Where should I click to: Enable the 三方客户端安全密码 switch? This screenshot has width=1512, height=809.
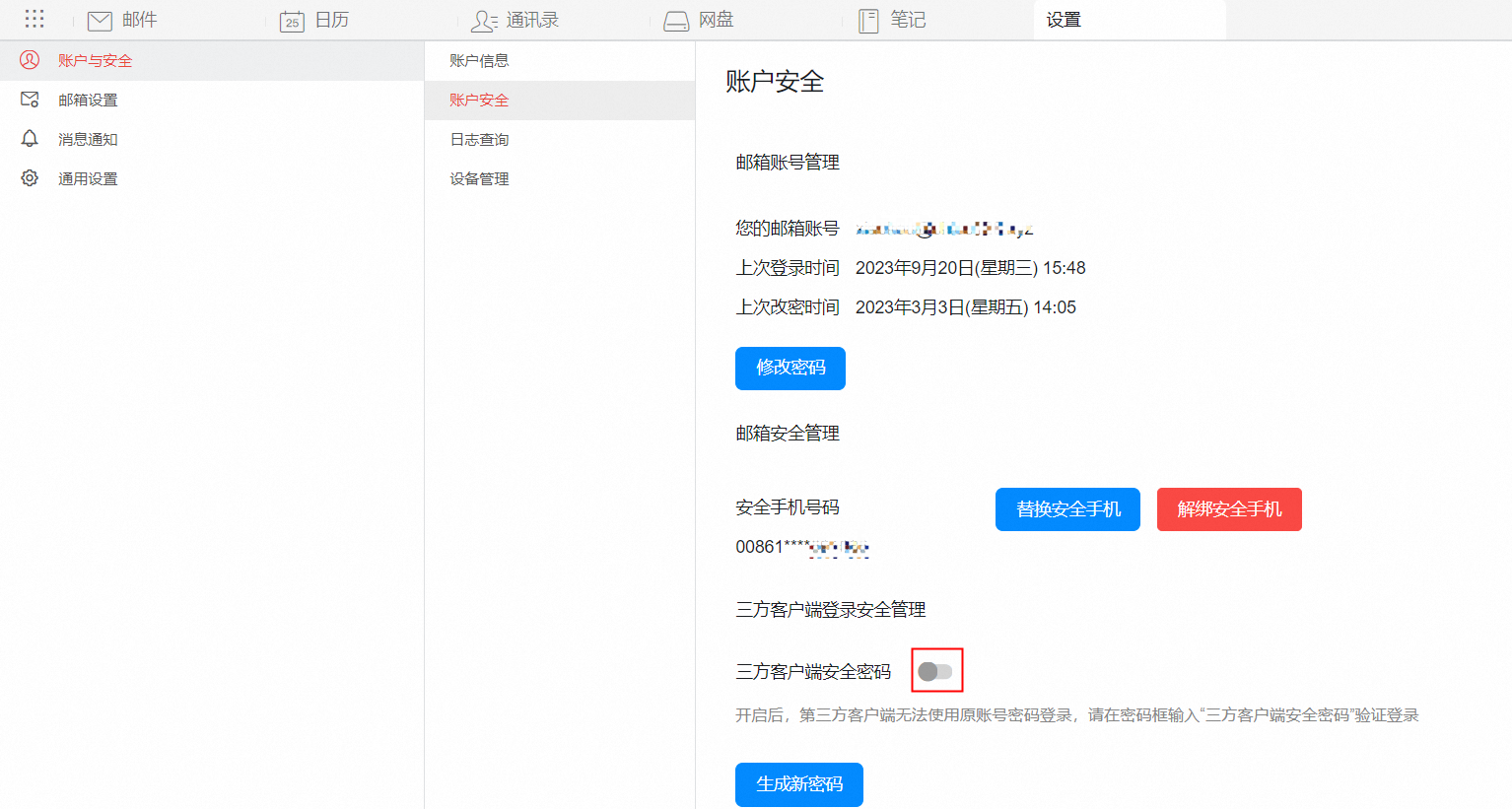(x=935, y=671)
